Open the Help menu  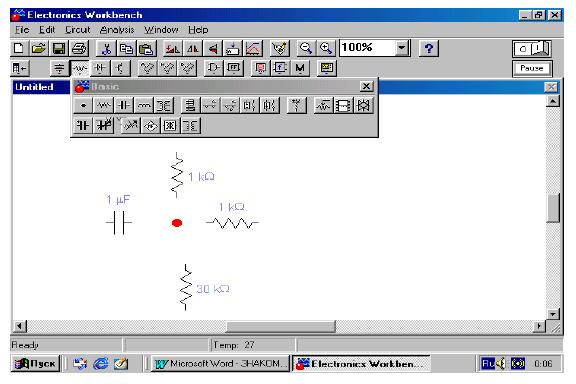[x=198, y=30]
